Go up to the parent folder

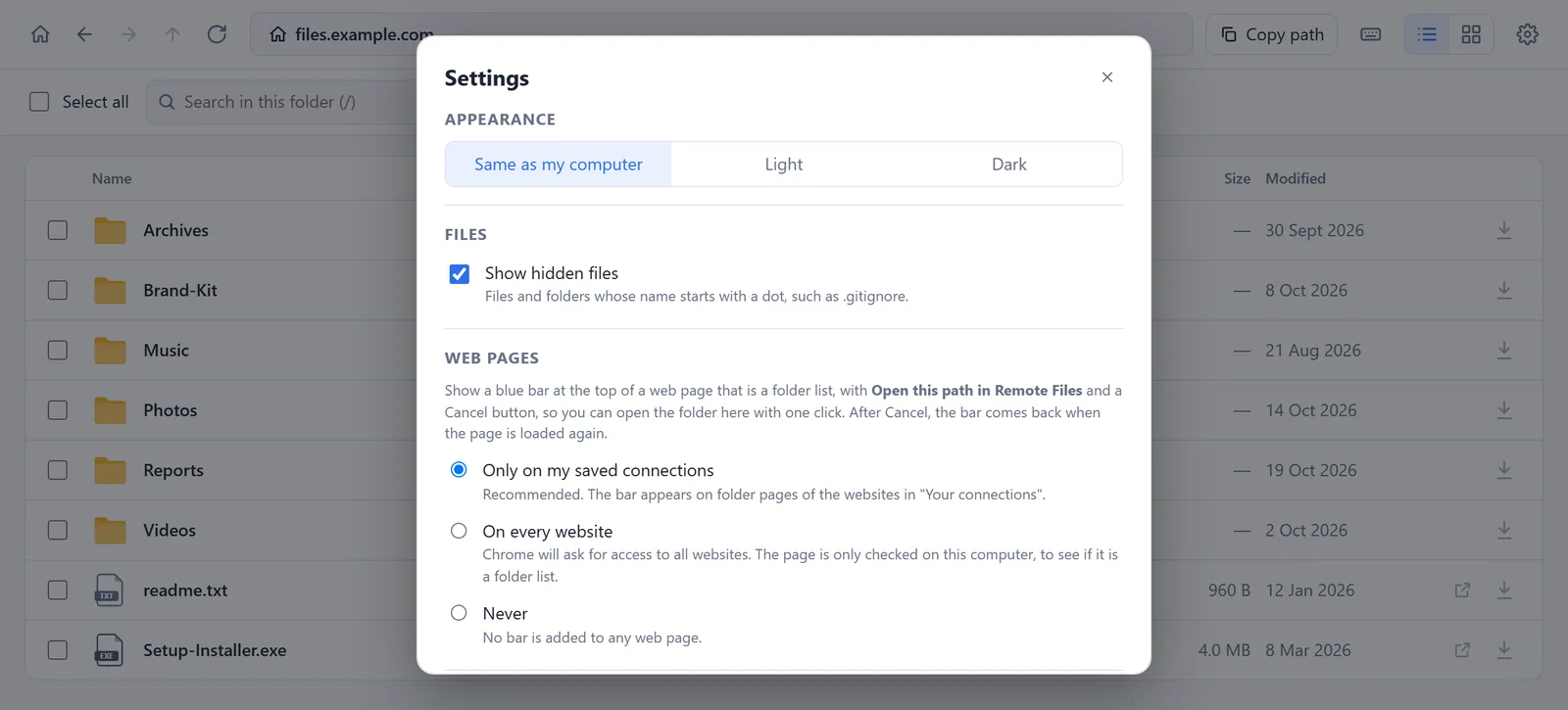(x=172, y=34)
